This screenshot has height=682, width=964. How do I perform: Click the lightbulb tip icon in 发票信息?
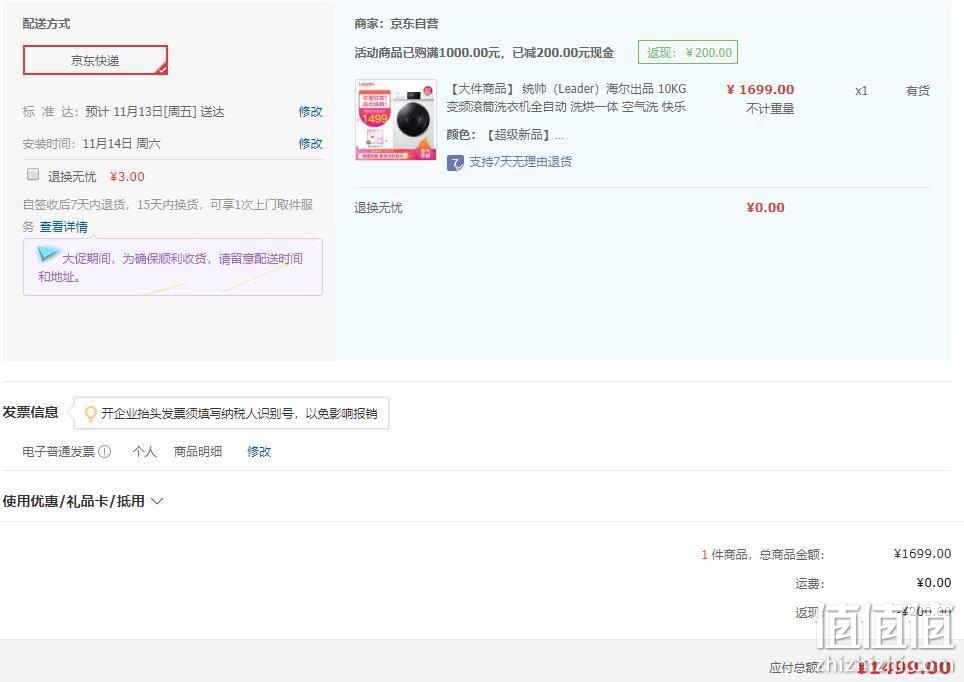pos(90,413)
